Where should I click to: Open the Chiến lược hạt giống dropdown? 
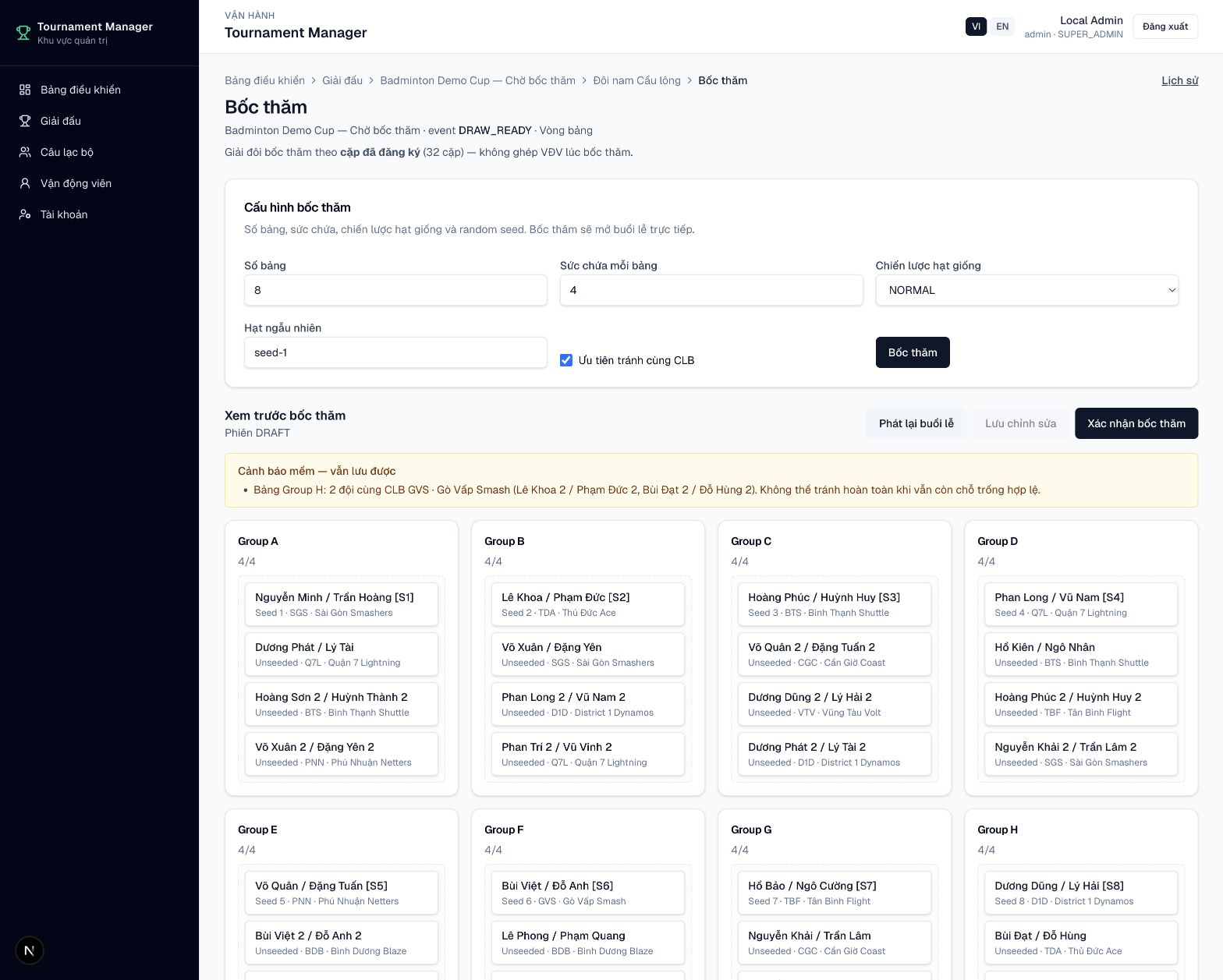tap(1027, 290)
